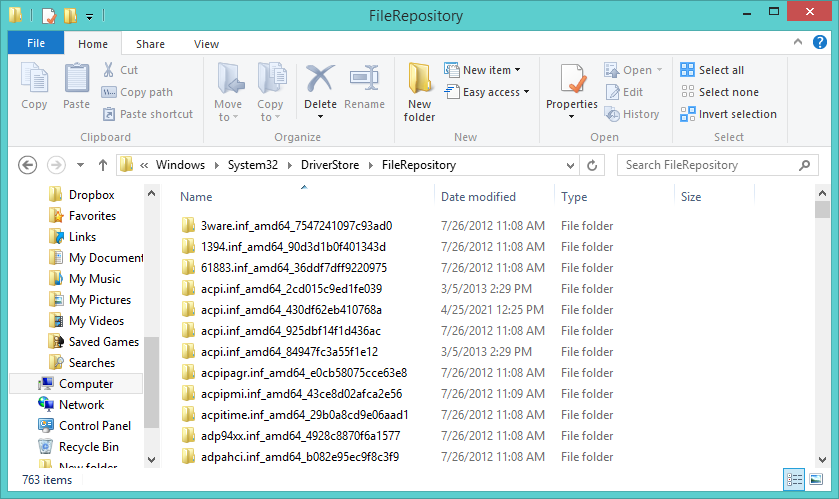
Task: Expand the Delete options arrow
Action: [x=320, y=117]
